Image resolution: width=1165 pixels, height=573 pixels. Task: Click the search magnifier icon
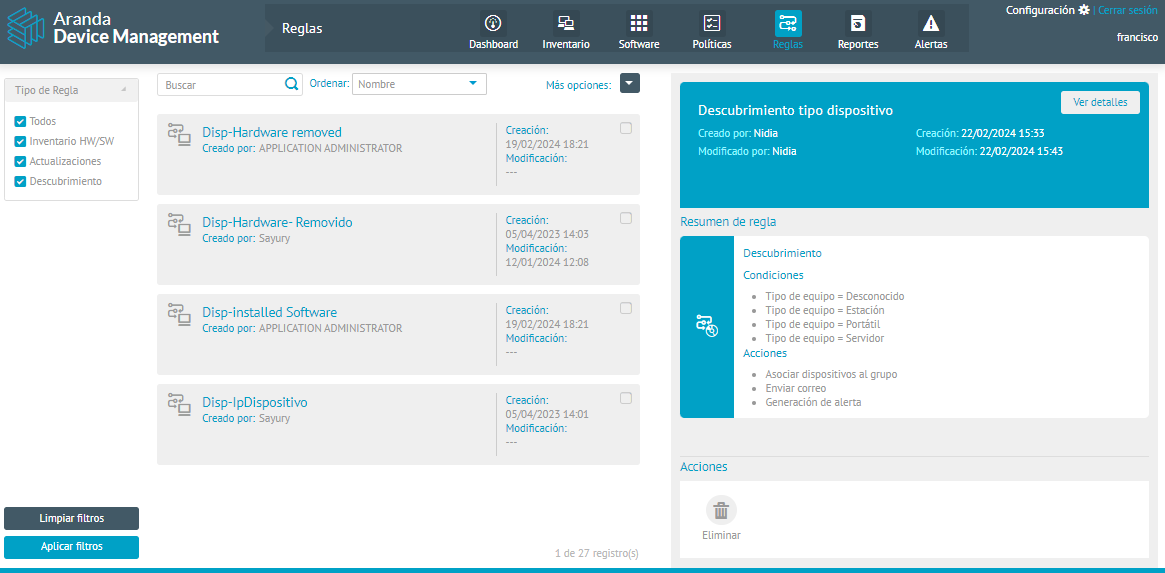pos(292,85)
